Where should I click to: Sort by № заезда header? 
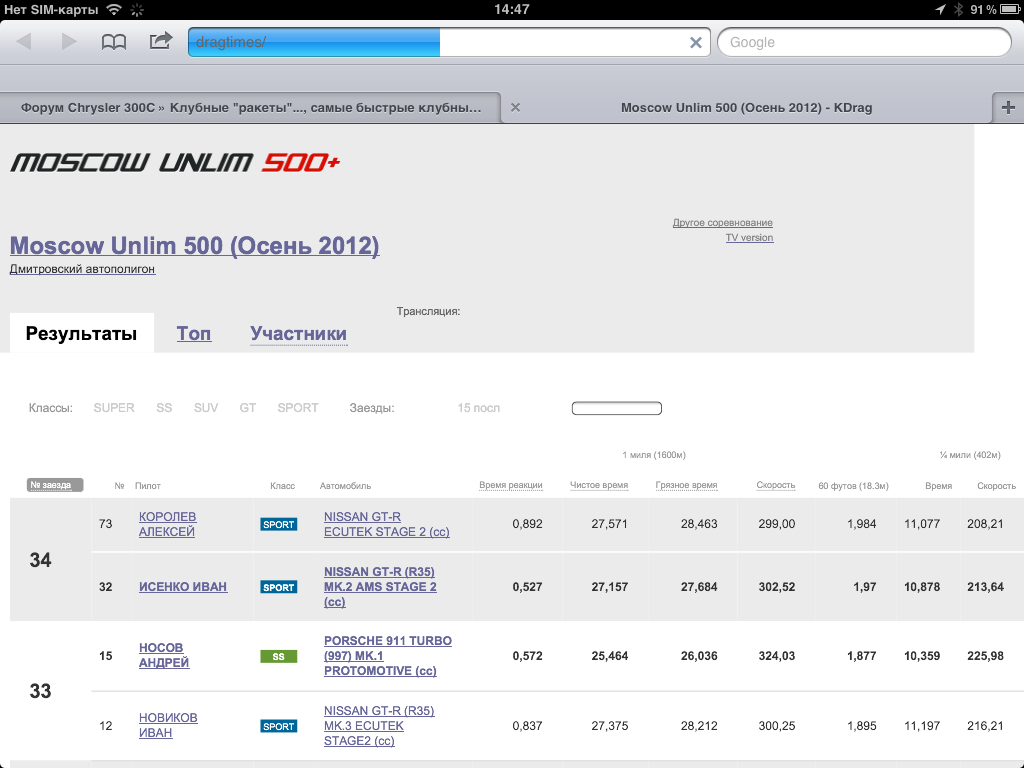coord(55,485)
